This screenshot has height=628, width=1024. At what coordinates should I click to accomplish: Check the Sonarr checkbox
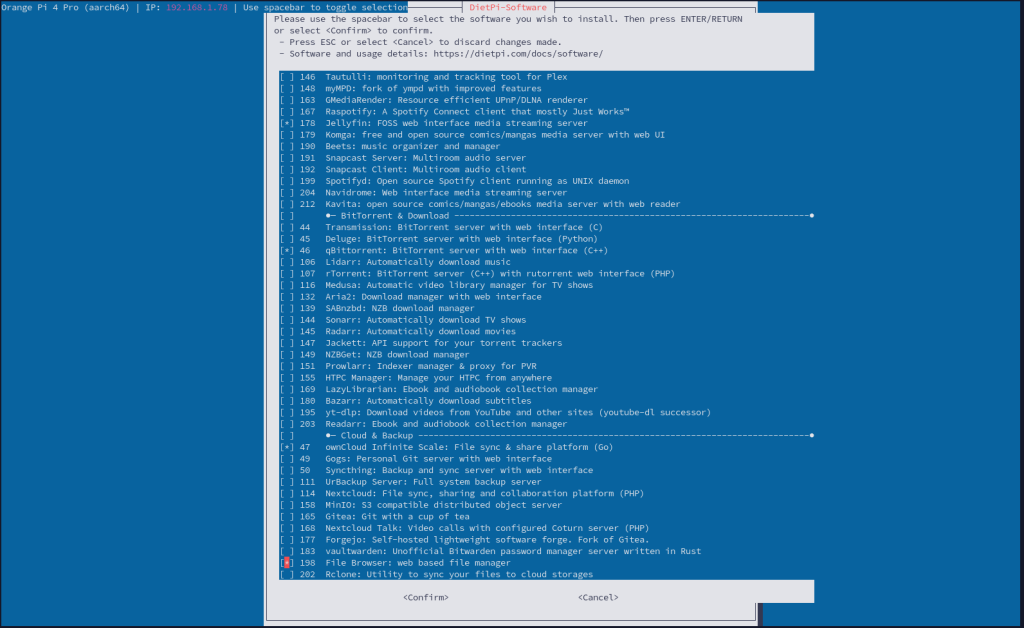click(x=287, y=320)
